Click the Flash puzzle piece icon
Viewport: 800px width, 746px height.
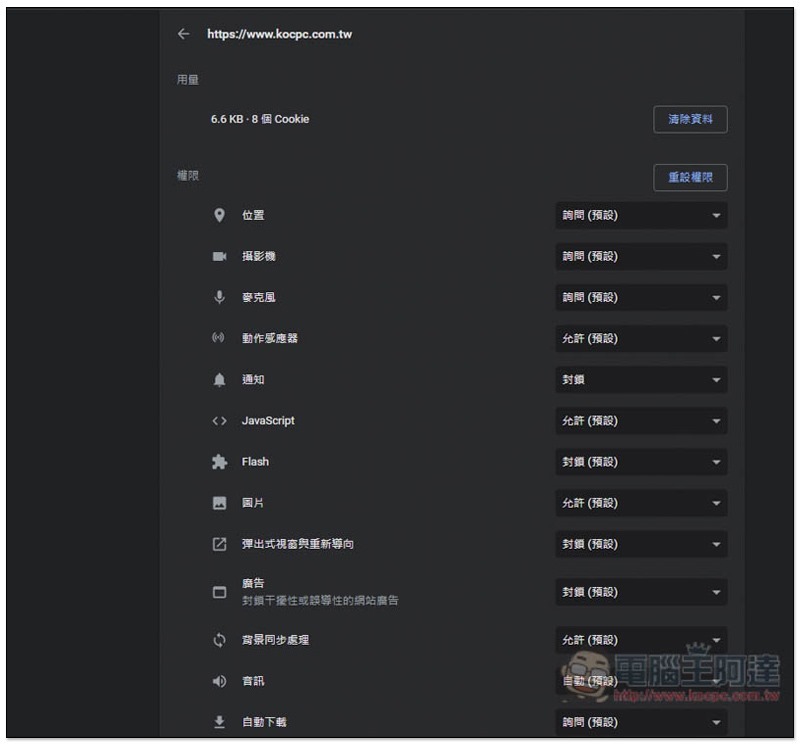click(219, 462)
